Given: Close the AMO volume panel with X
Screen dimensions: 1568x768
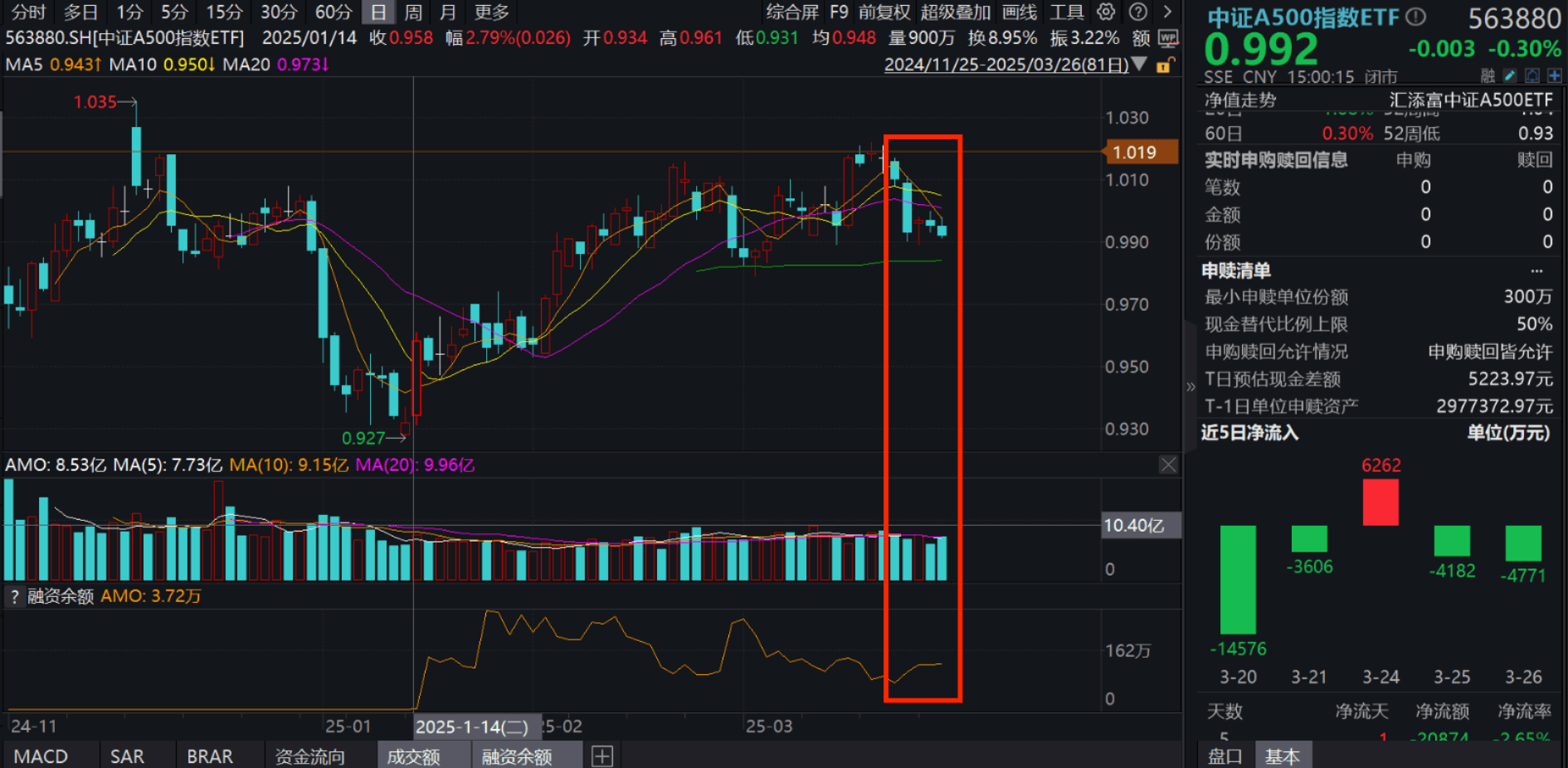Looking at the screenshot, I should tap(1168, 464).
